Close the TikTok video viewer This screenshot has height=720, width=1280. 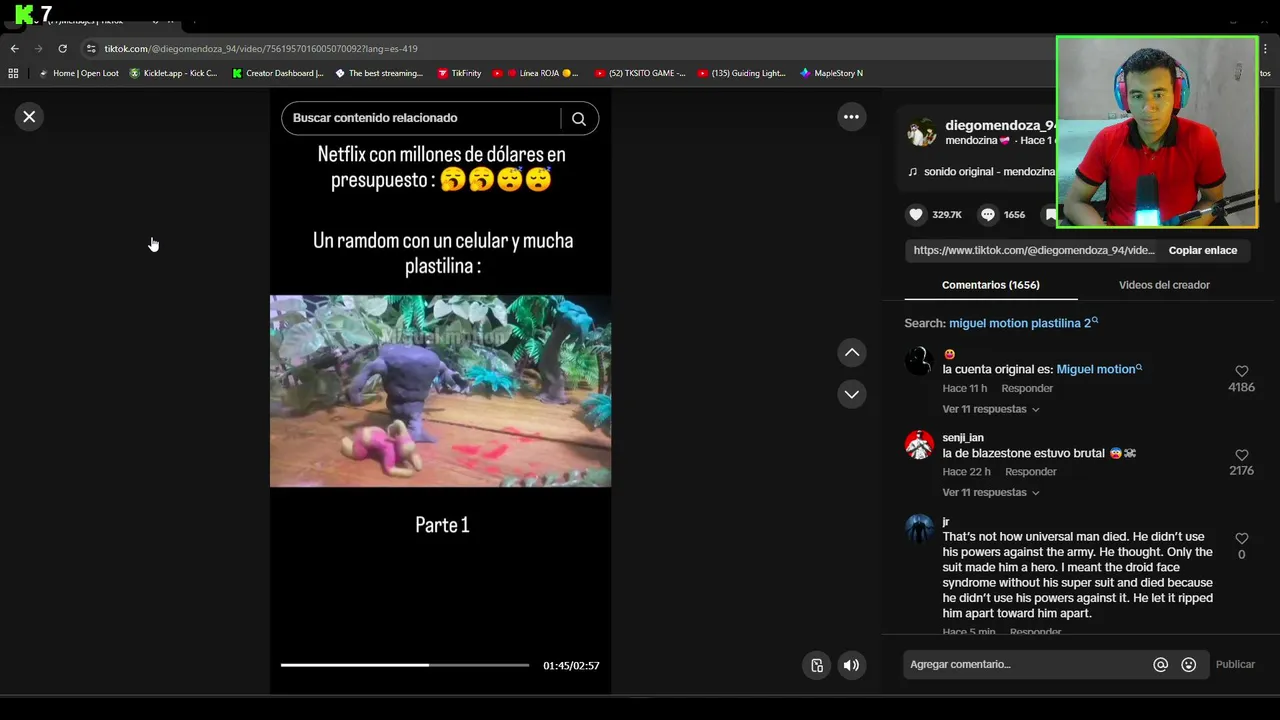(29, 117)
